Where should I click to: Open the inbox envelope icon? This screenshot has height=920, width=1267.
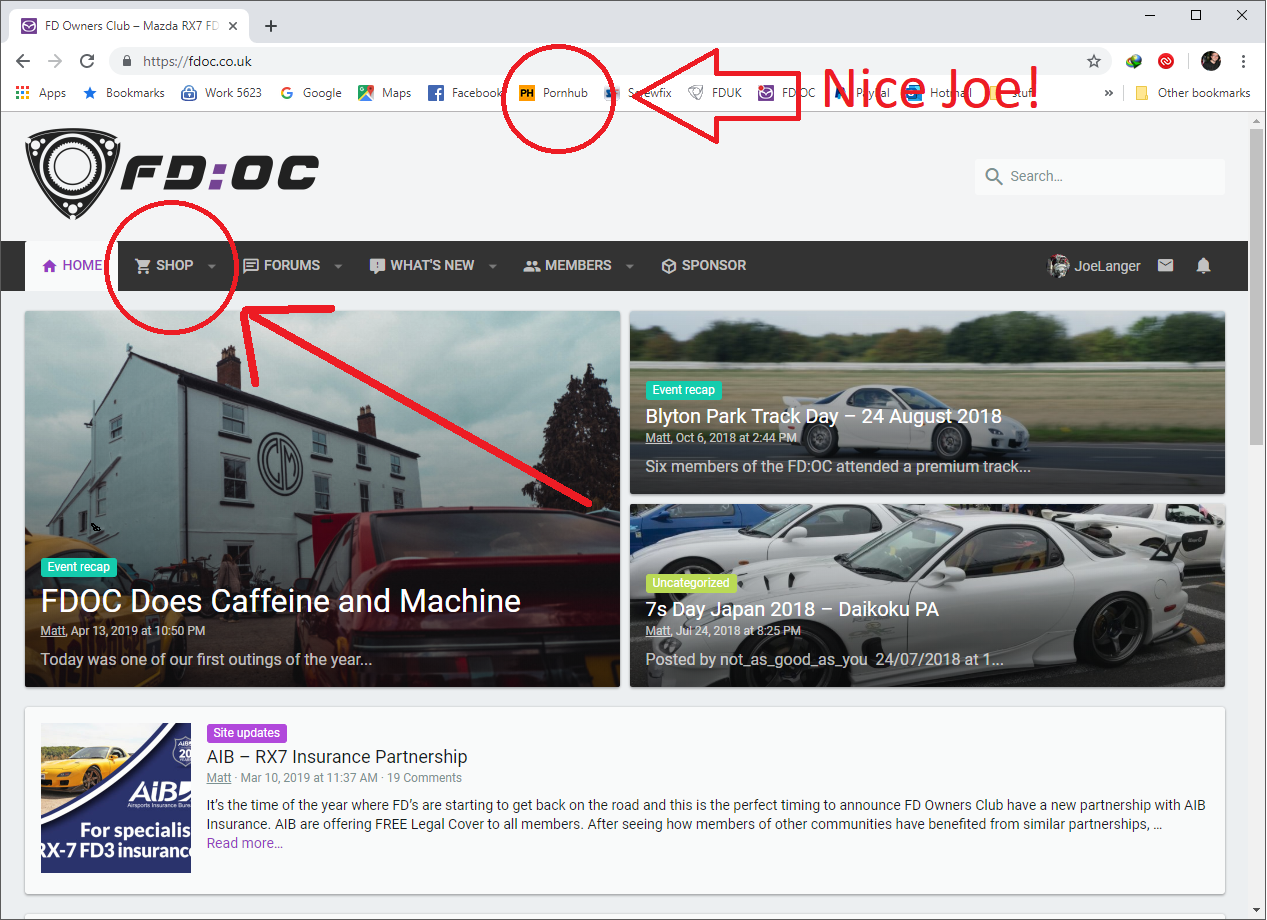pos(1165,266)
